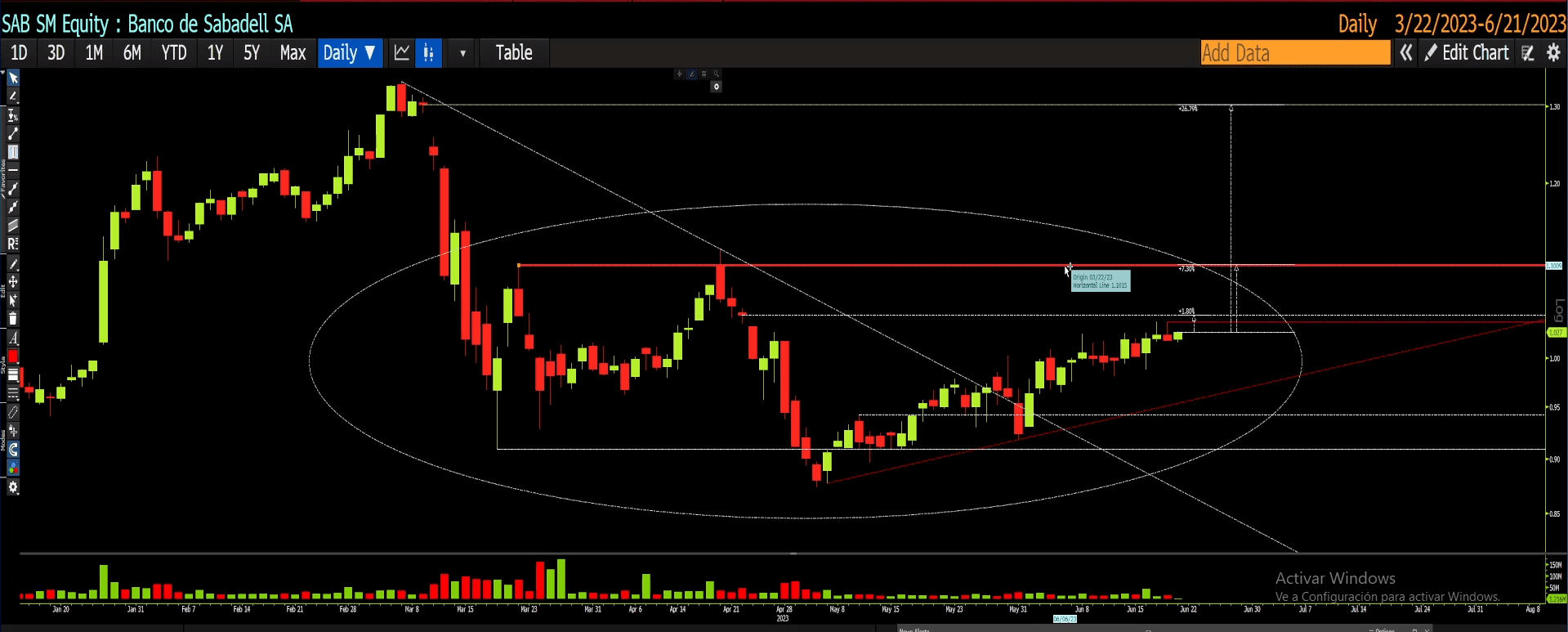Expand the chart type dropdown arrow
Viewport: 1568px width, 632px height.
pyautogui.click(x=462, y=53)
